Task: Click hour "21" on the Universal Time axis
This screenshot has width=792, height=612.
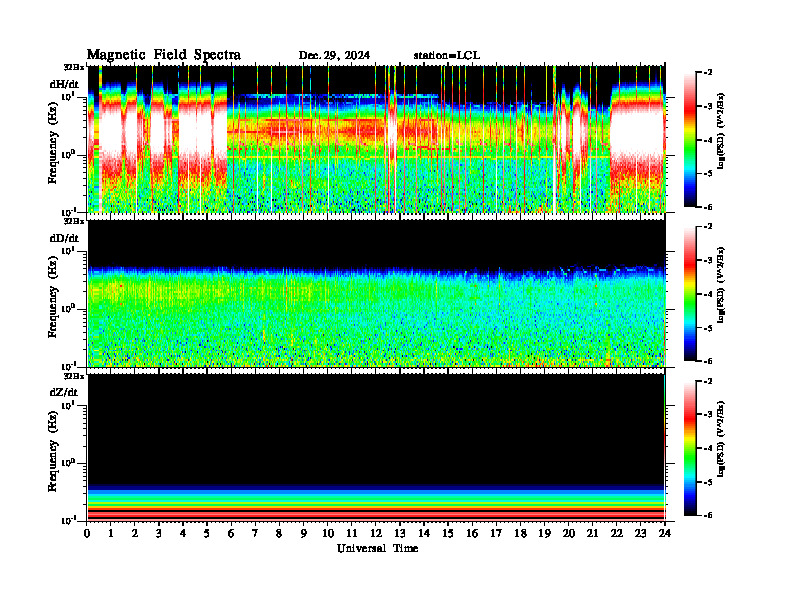Action: 592,533
